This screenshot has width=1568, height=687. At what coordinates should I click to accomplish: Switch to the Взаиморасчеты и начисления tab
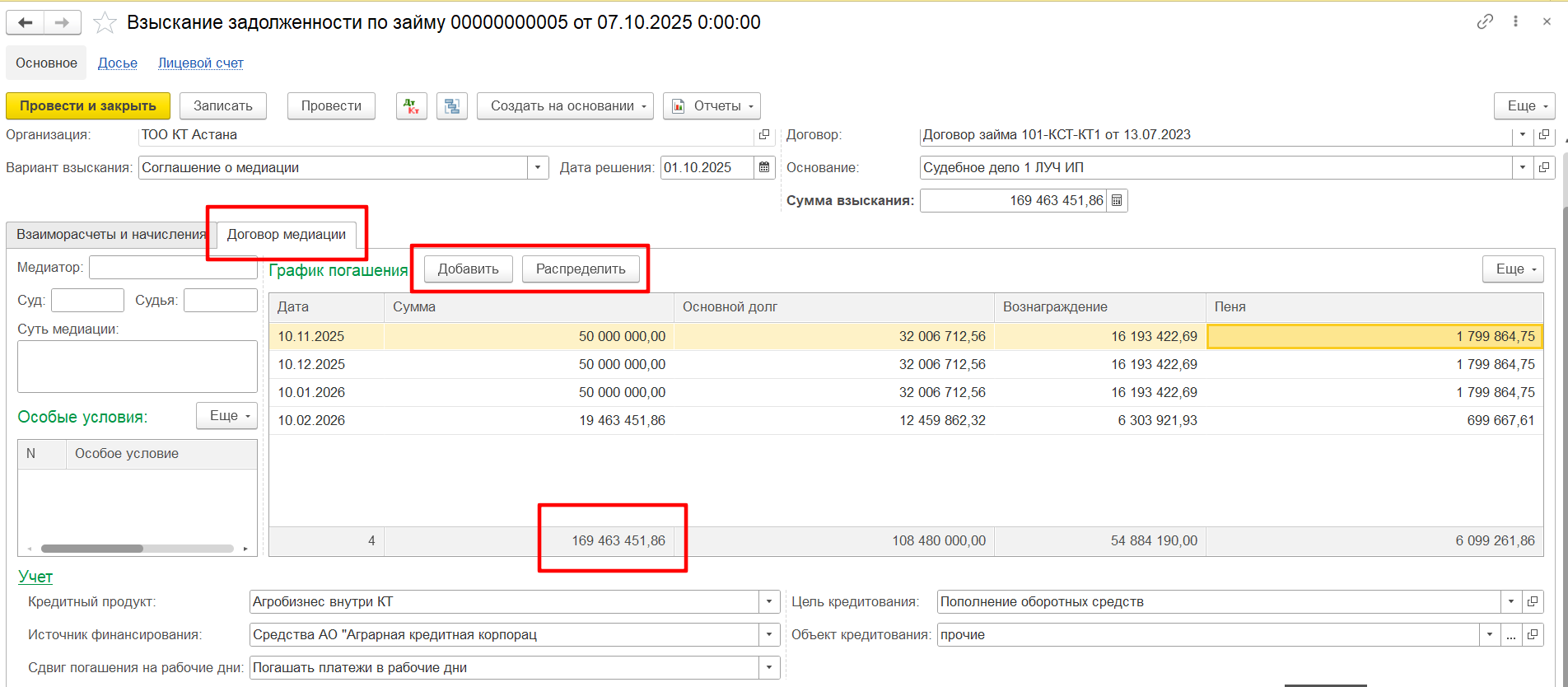(111, 234)
